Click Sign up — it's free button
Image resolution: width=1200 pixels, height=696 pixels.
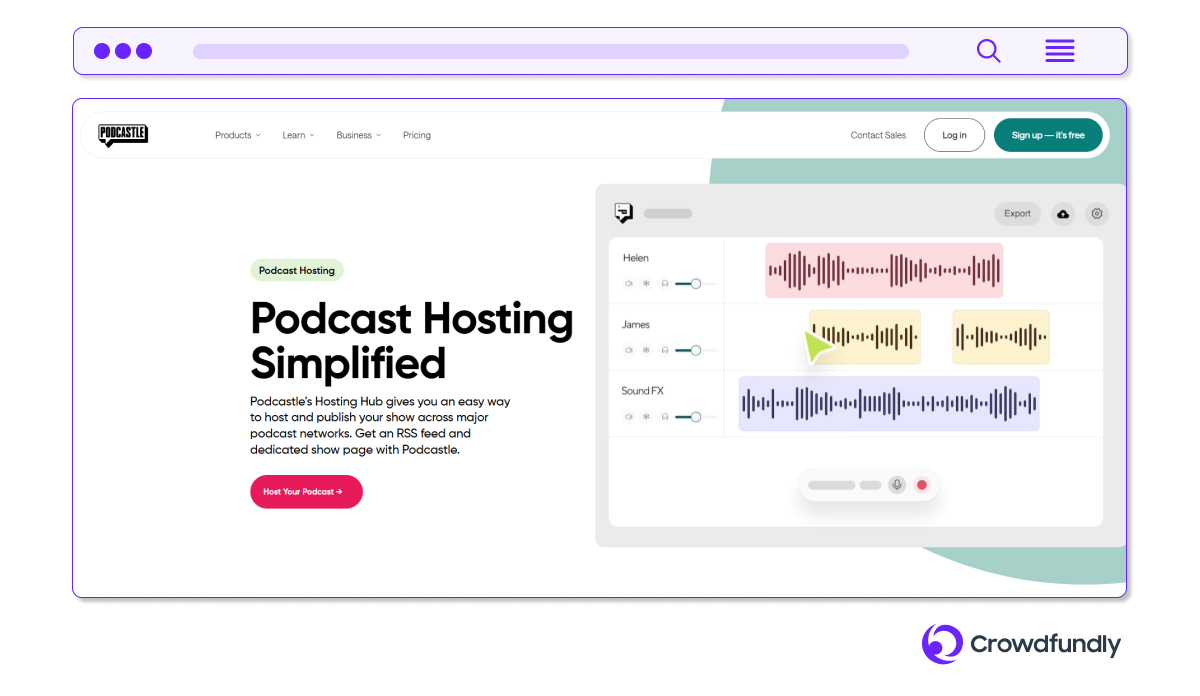(1048, 135)
